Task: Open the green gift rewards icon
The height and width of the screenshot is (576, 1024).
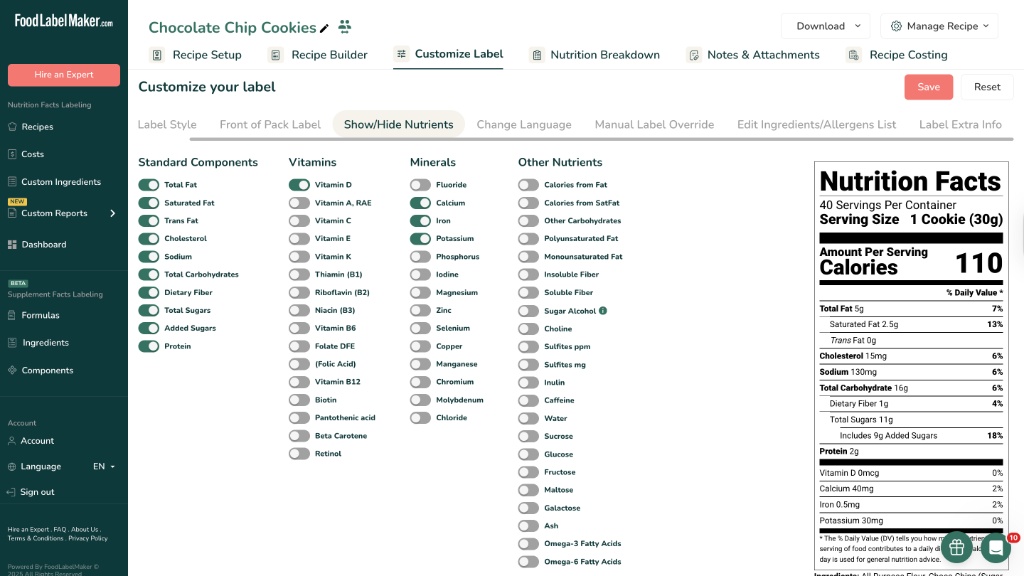Action: coord(956,547)
